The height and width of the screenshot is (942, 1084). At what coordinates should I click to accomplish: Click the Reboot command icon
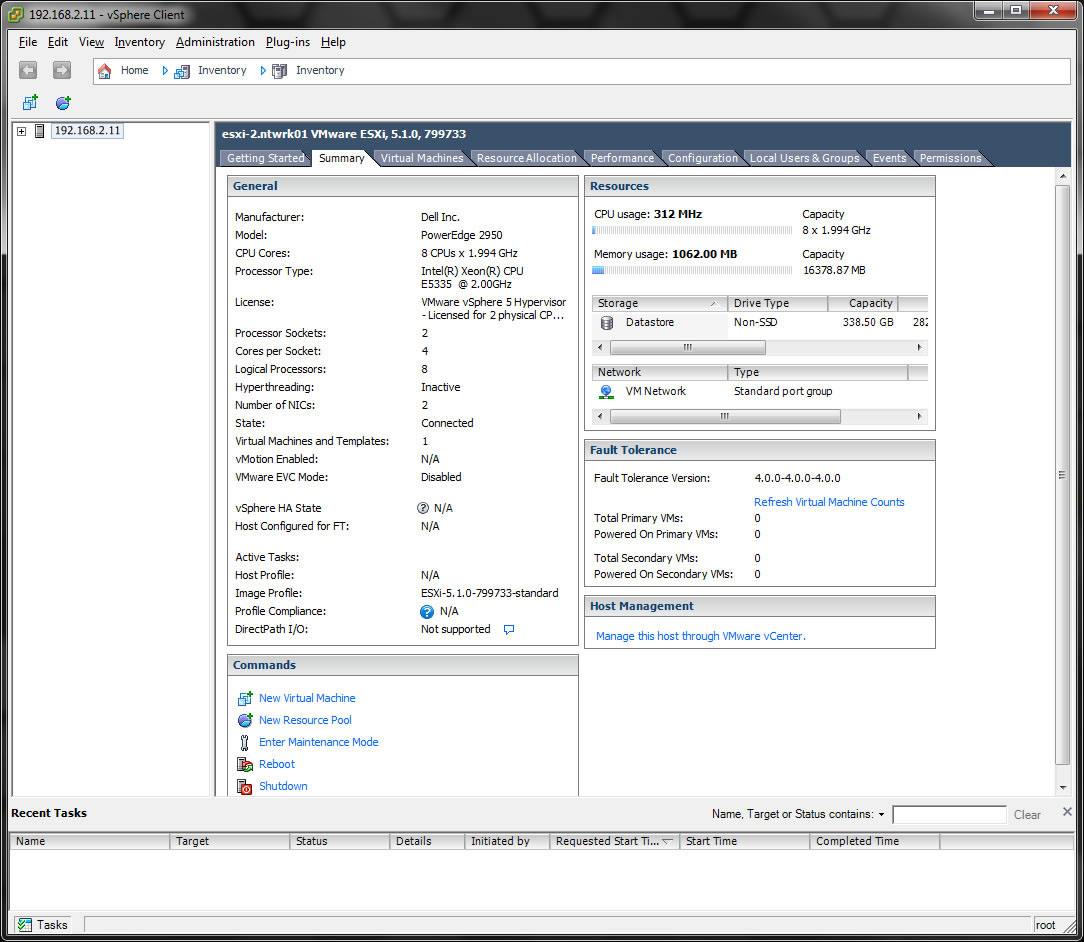tap(245, 764)
